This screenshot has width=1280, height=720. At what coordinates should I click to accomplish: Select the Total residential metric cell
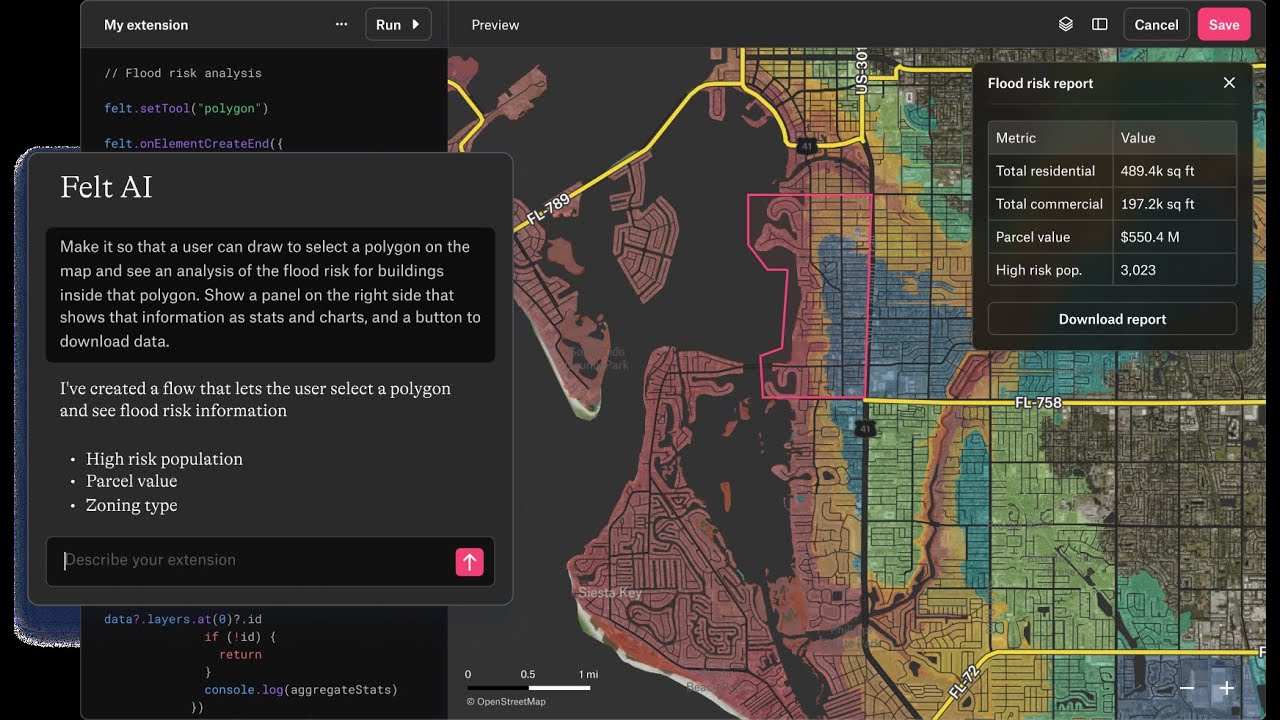coord(1050,171)
